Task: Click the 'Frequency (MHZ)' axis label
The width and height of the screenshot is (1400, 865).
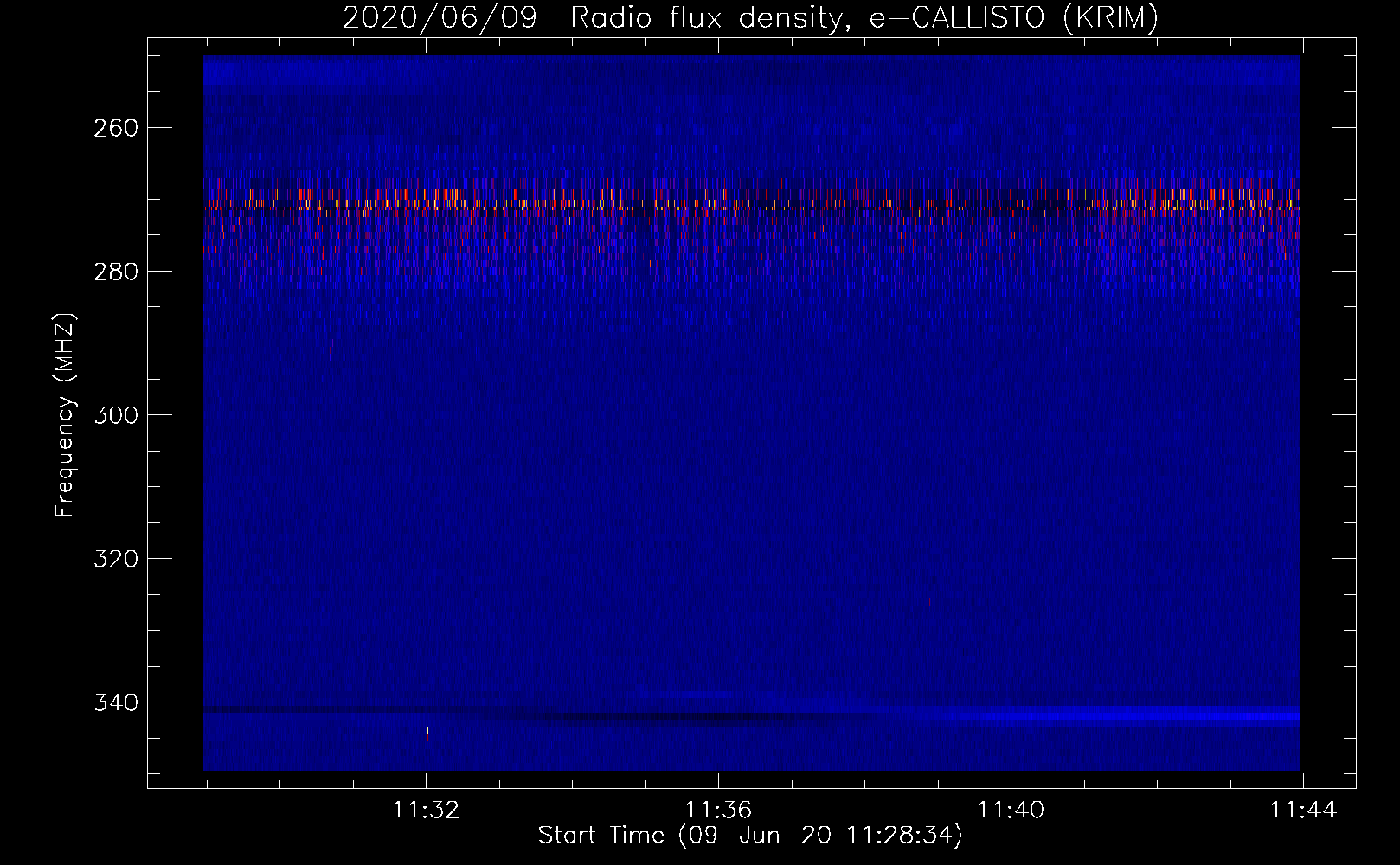Action: [x=65, y=415]
